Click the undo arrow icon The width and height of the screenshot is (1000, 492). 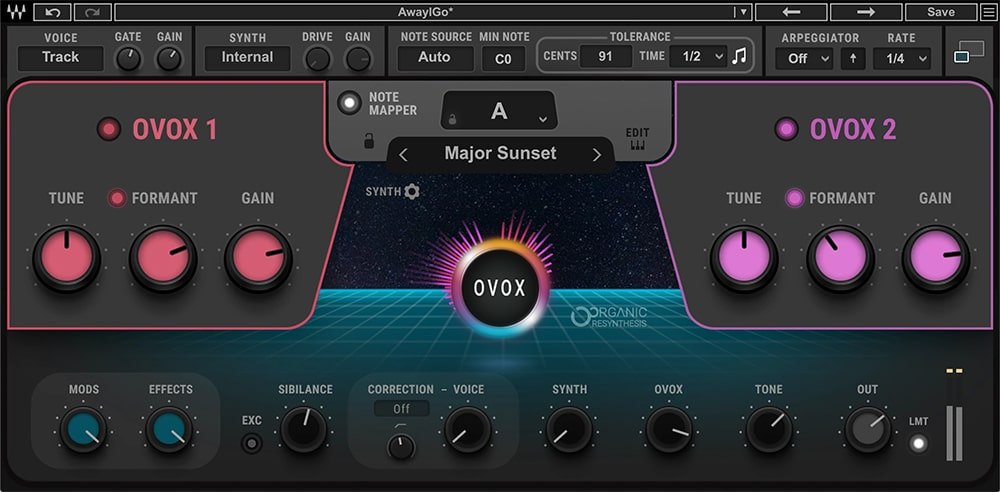coord(52,12)
